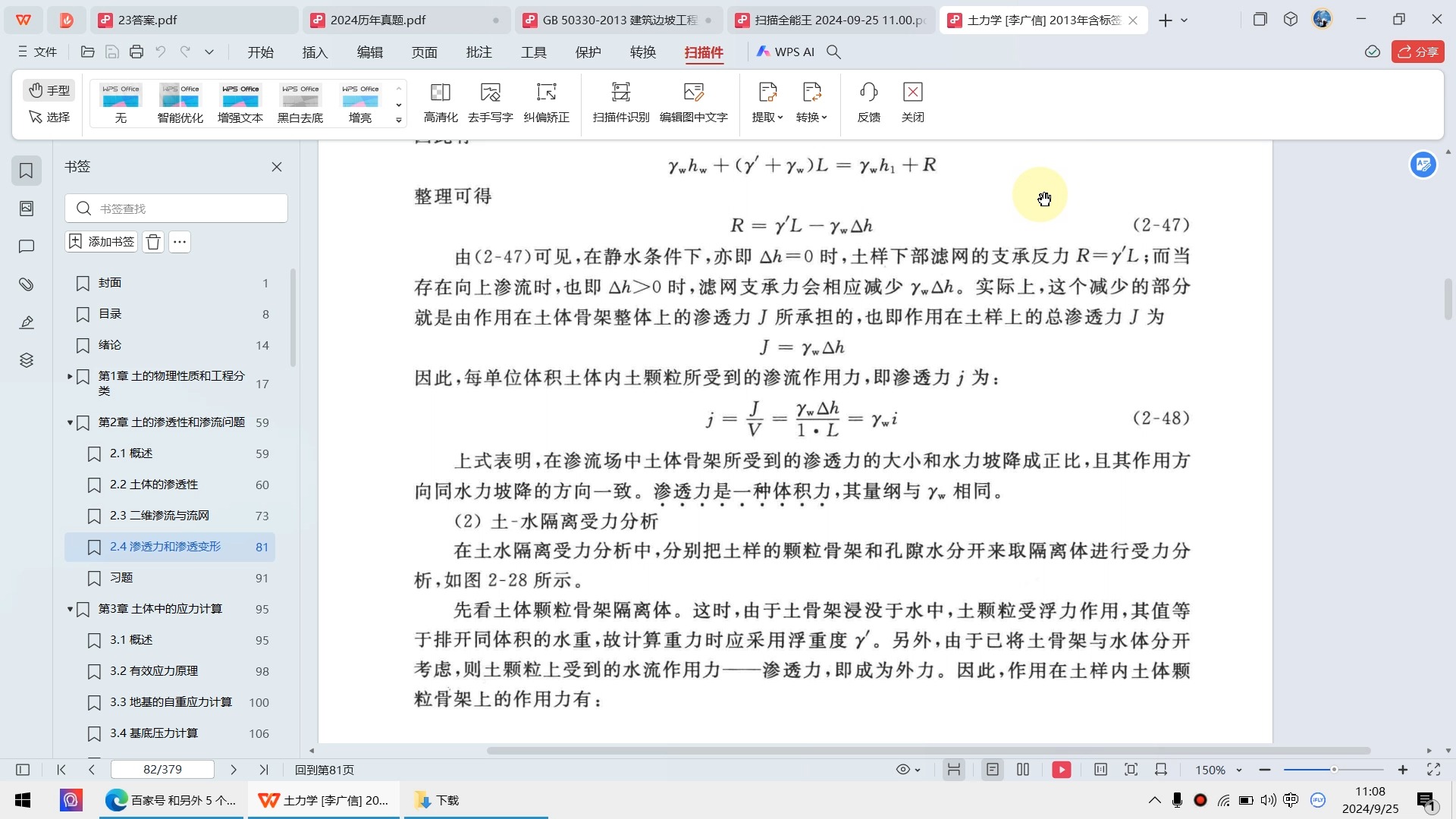Click the zoom slider handle
Screen dimensions: 1456x819
click(x=1333, y=770)
